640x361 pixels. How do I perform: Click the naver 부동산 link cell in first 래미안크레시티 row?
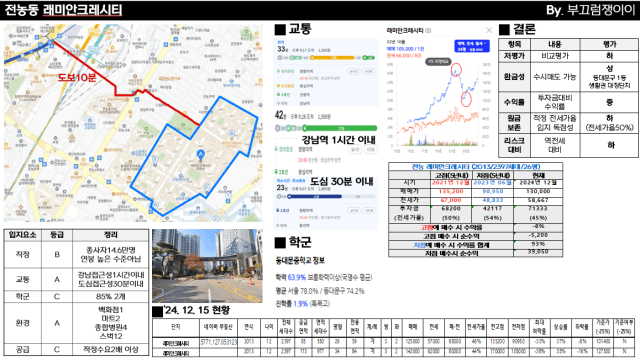pos(218,342)
